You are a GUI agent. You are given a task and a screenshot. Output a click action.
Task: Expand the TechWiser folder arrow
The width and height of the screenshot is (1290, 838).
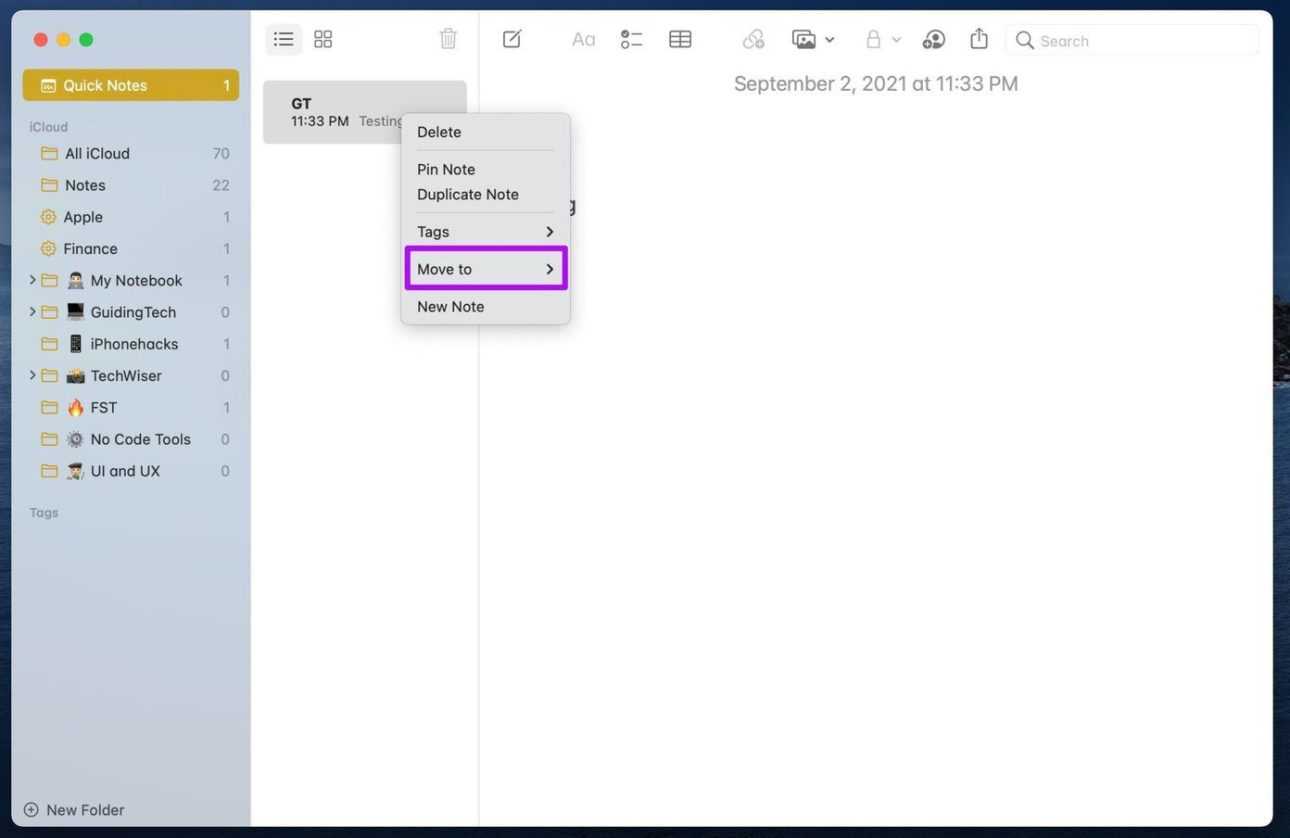pos(32,375)
